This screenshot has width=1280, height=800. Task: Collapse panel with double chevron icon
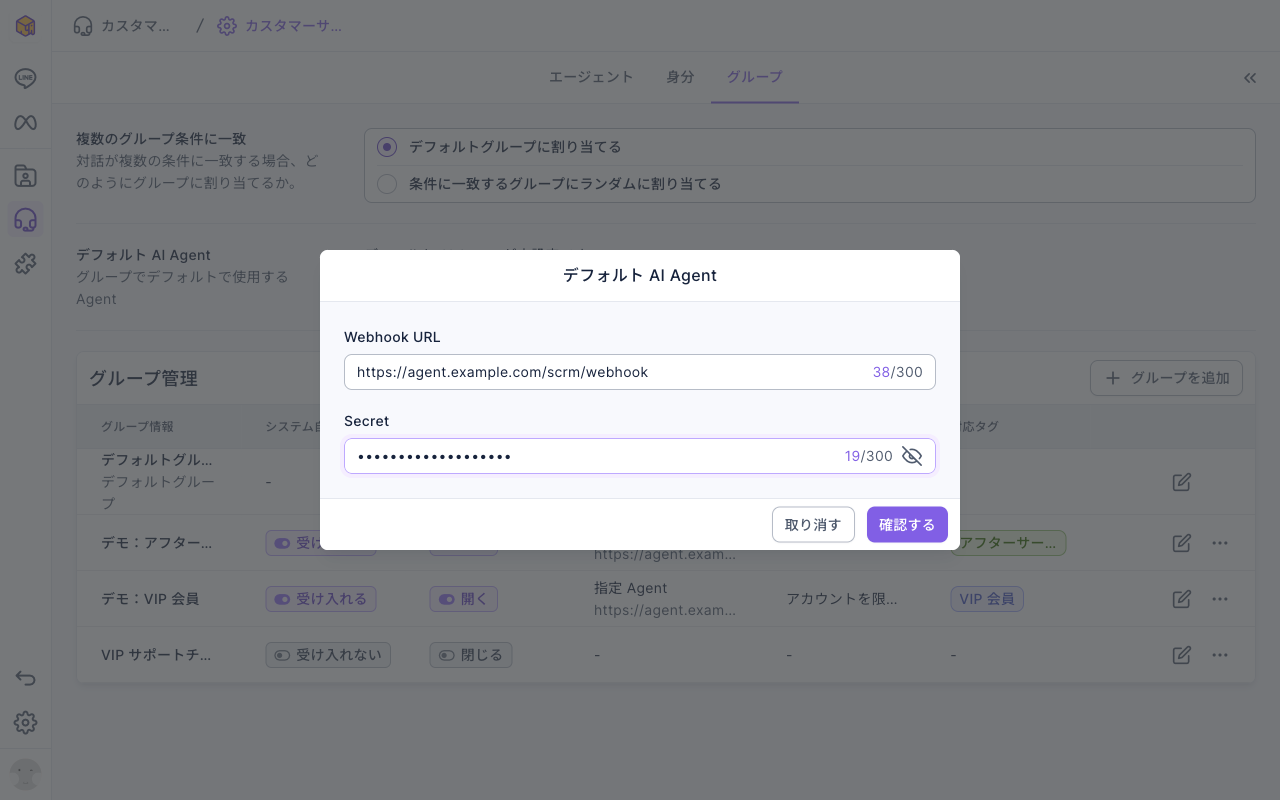(1250, 78)
